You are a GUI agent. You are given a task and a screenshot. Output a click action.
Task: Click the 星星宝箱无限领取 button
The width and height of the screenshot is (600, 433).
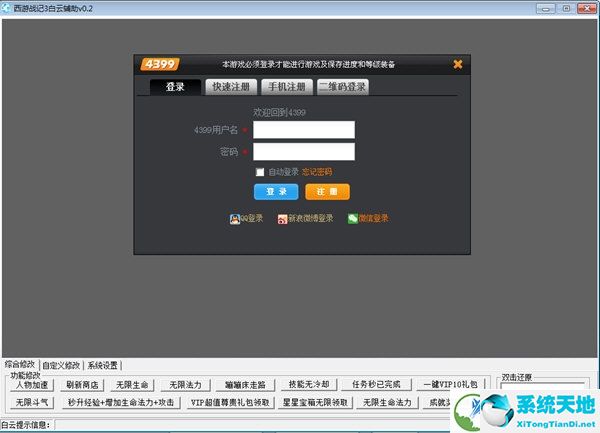(x=315, y=402)
